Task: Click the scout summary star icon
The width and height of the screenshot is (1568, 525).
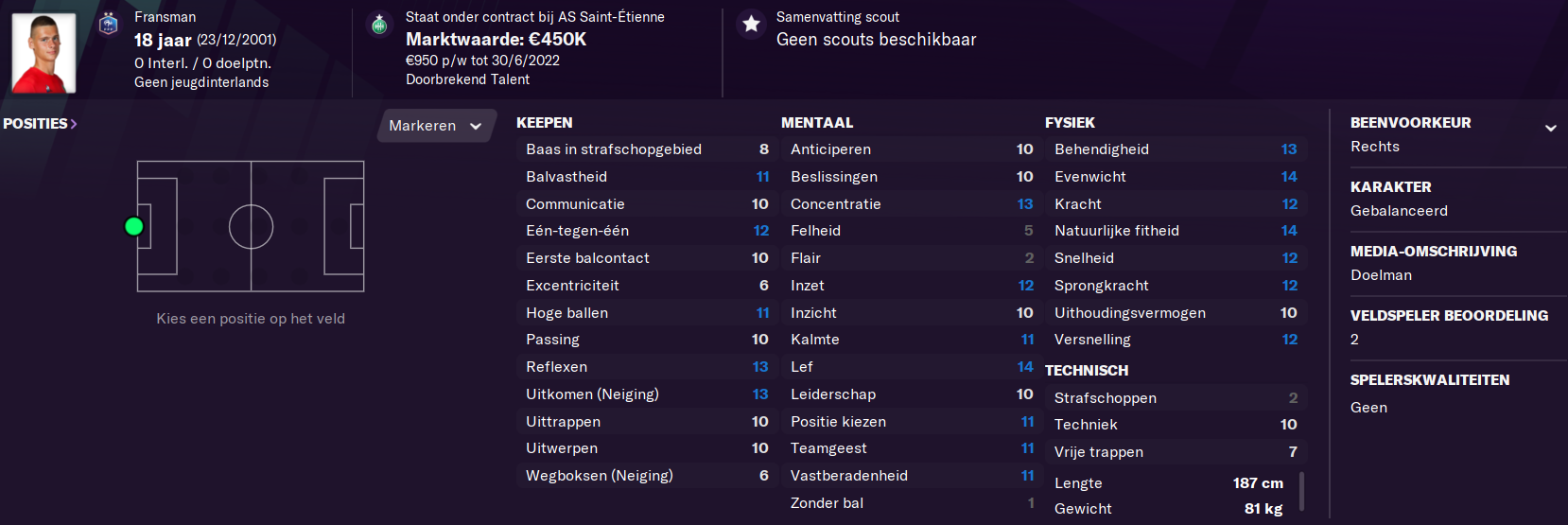Action: [751, 25]
